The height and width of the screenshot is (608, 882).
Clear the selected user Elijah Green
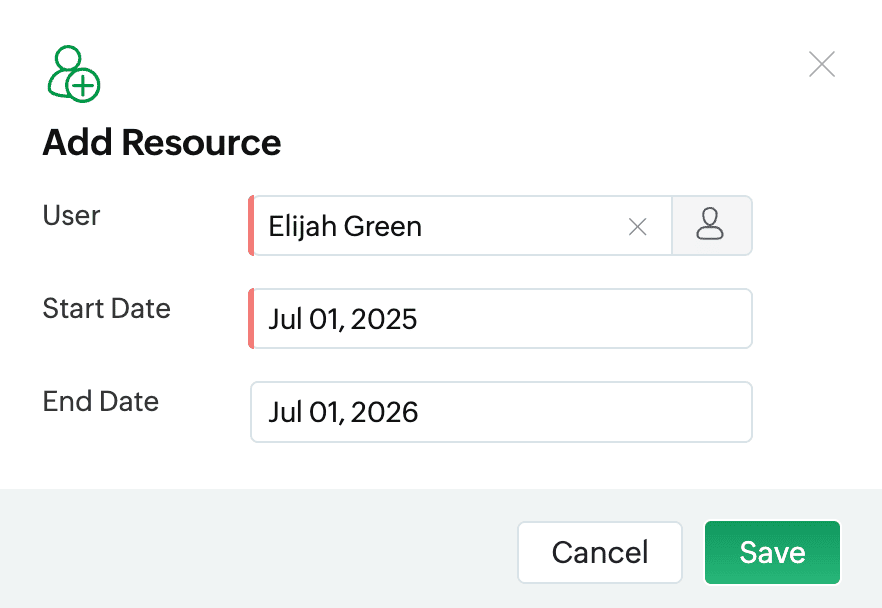click(x=637, y=227)
